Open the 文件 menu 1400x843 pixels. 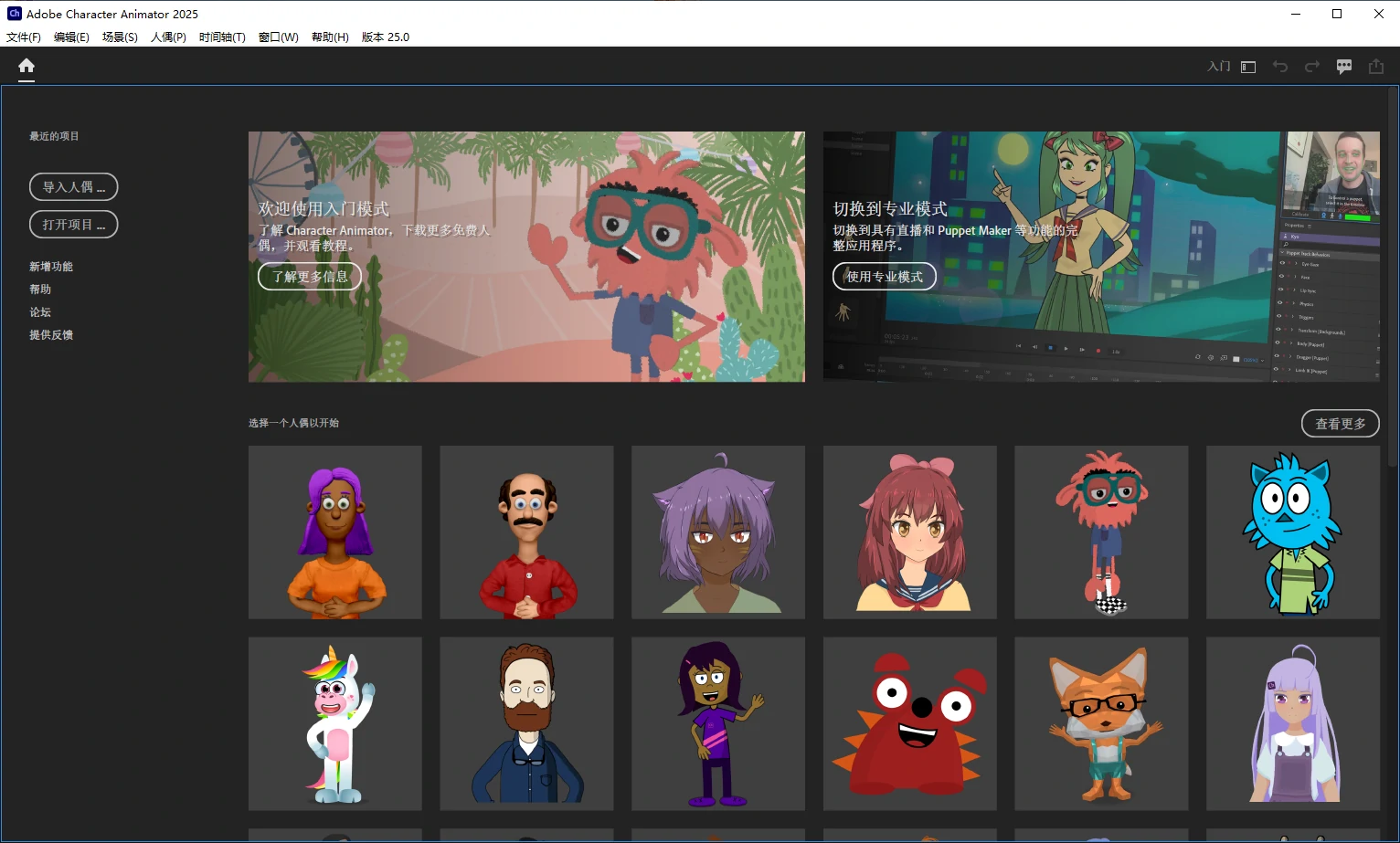pos(24,37)
